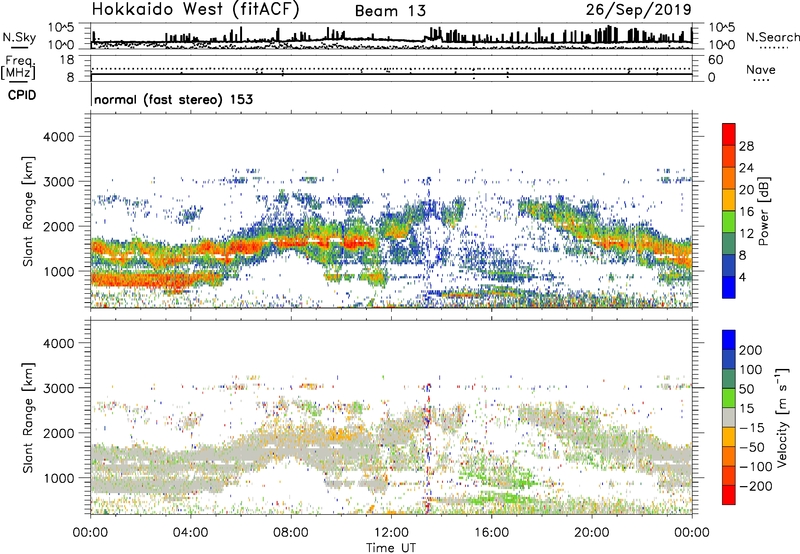Click the blue bottom of the power colorbar
The image size is (800, 554).
729,287
